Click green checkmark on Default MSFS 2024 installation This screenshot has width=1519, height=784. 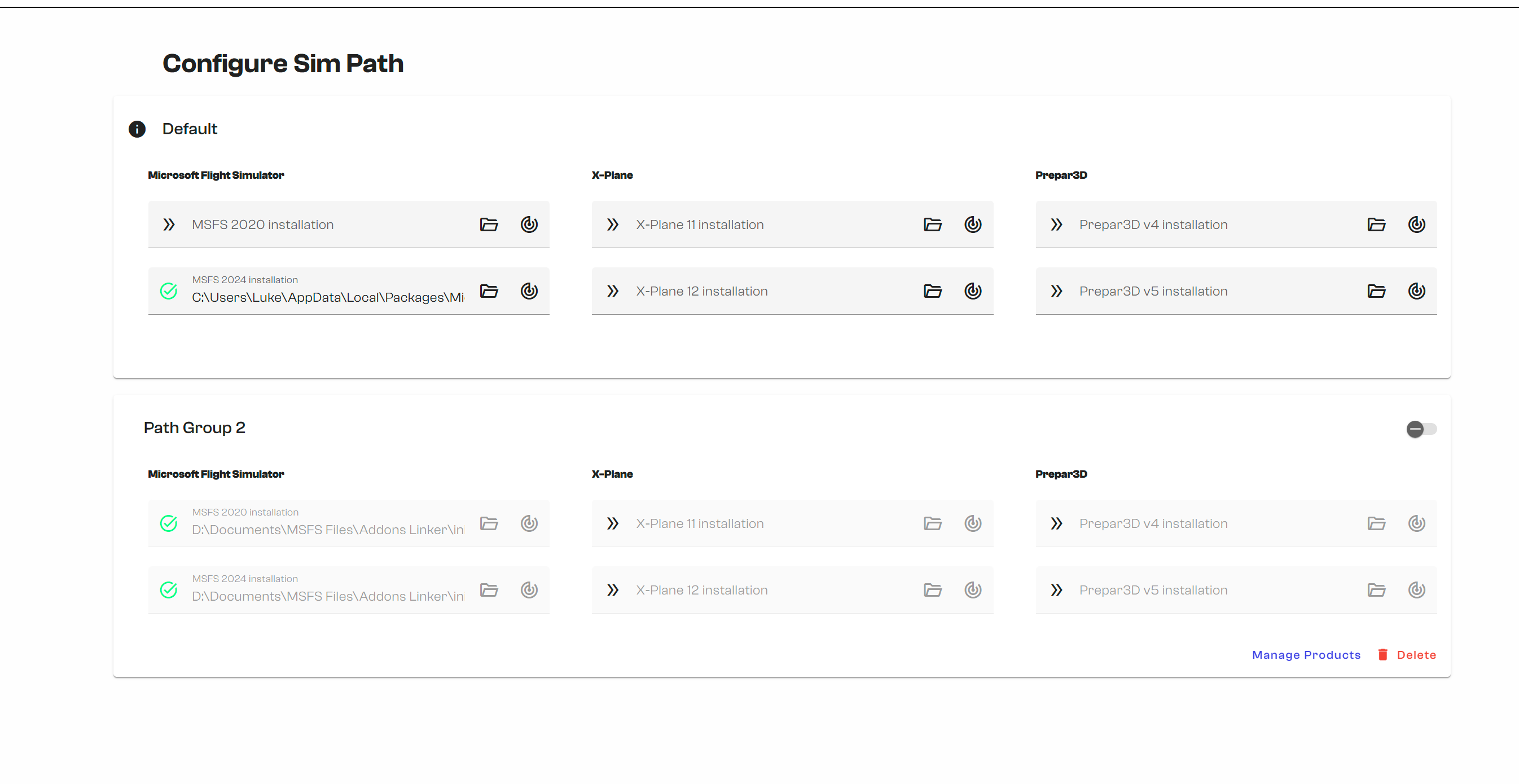click(x=169, y=291)
